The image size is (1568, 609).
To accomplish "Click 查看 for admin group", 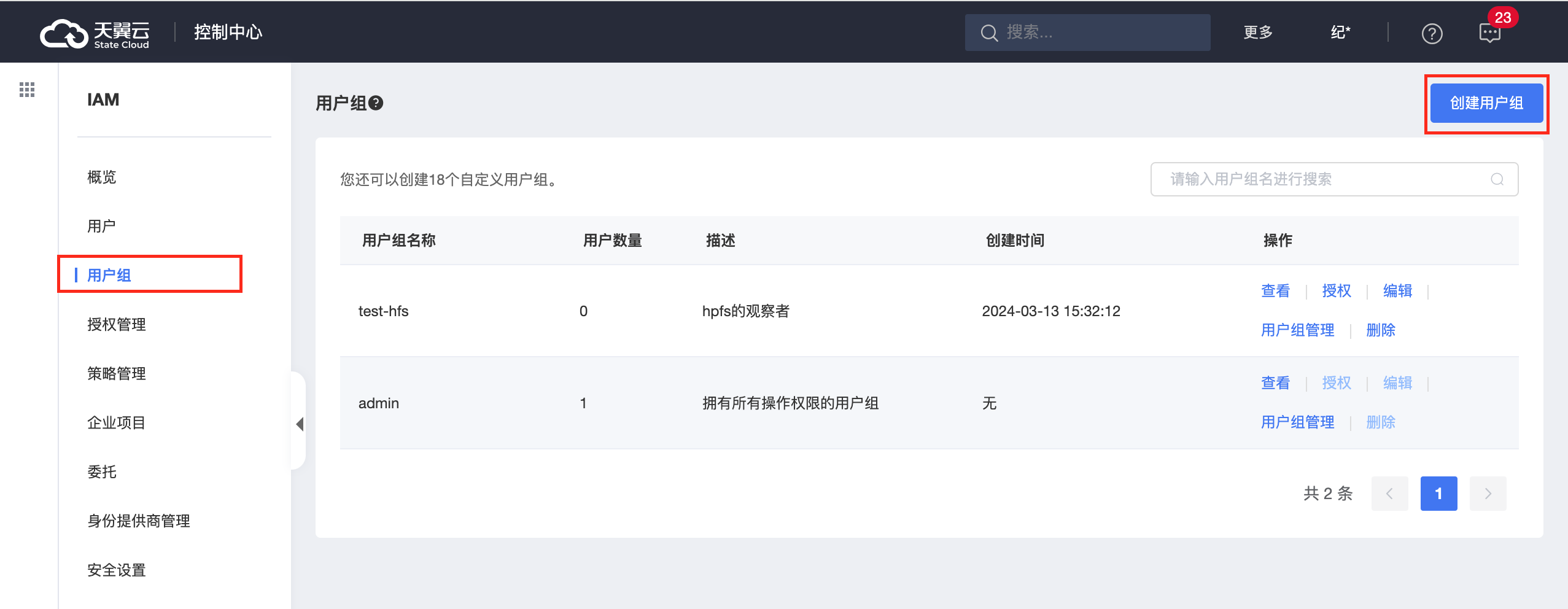I will (1275, 383).
